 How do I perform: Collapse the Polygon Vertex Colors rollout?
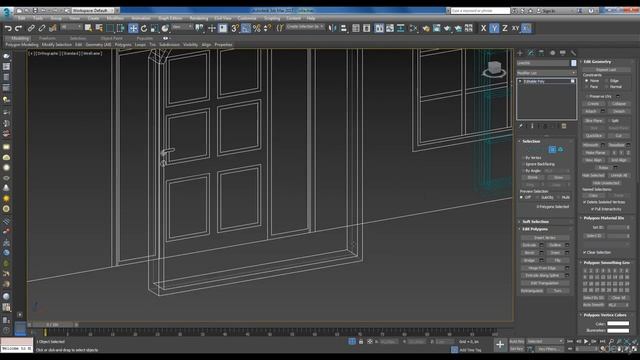pos(604,315)
